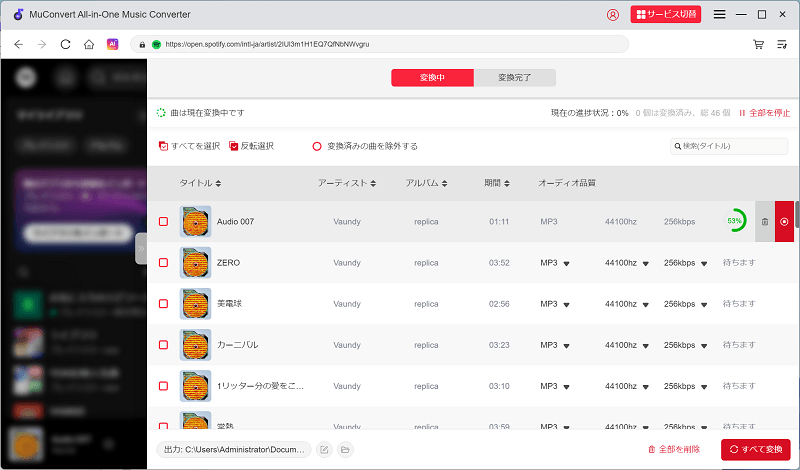Delete the Audio 007 track with trash icon
The image size is (800, 470).
pyautogui.click(x=765, y=221)
